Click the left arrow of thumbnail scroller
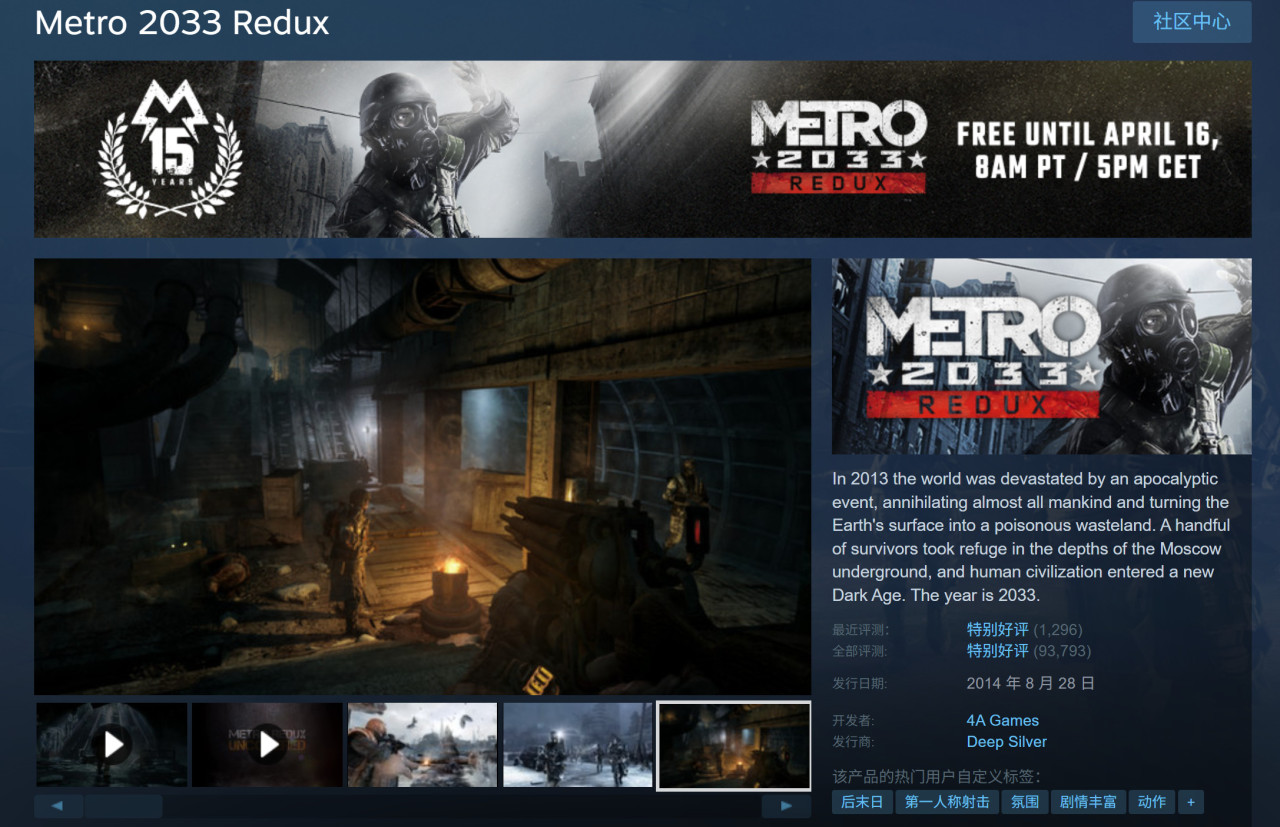 click(58, 806)
